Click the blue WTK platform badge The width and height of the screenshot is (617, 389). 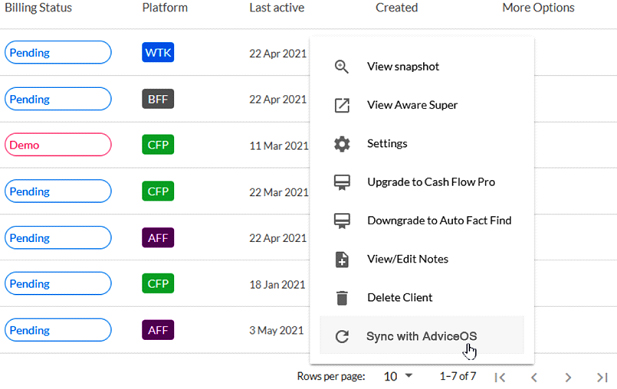pos(158,52)
